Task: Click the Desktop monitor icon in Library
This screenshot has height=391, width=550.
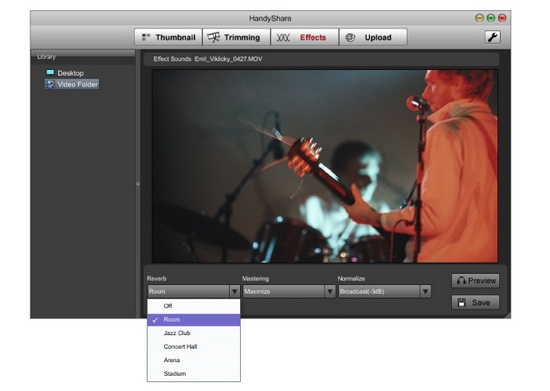Action: (x=50, y=73)
